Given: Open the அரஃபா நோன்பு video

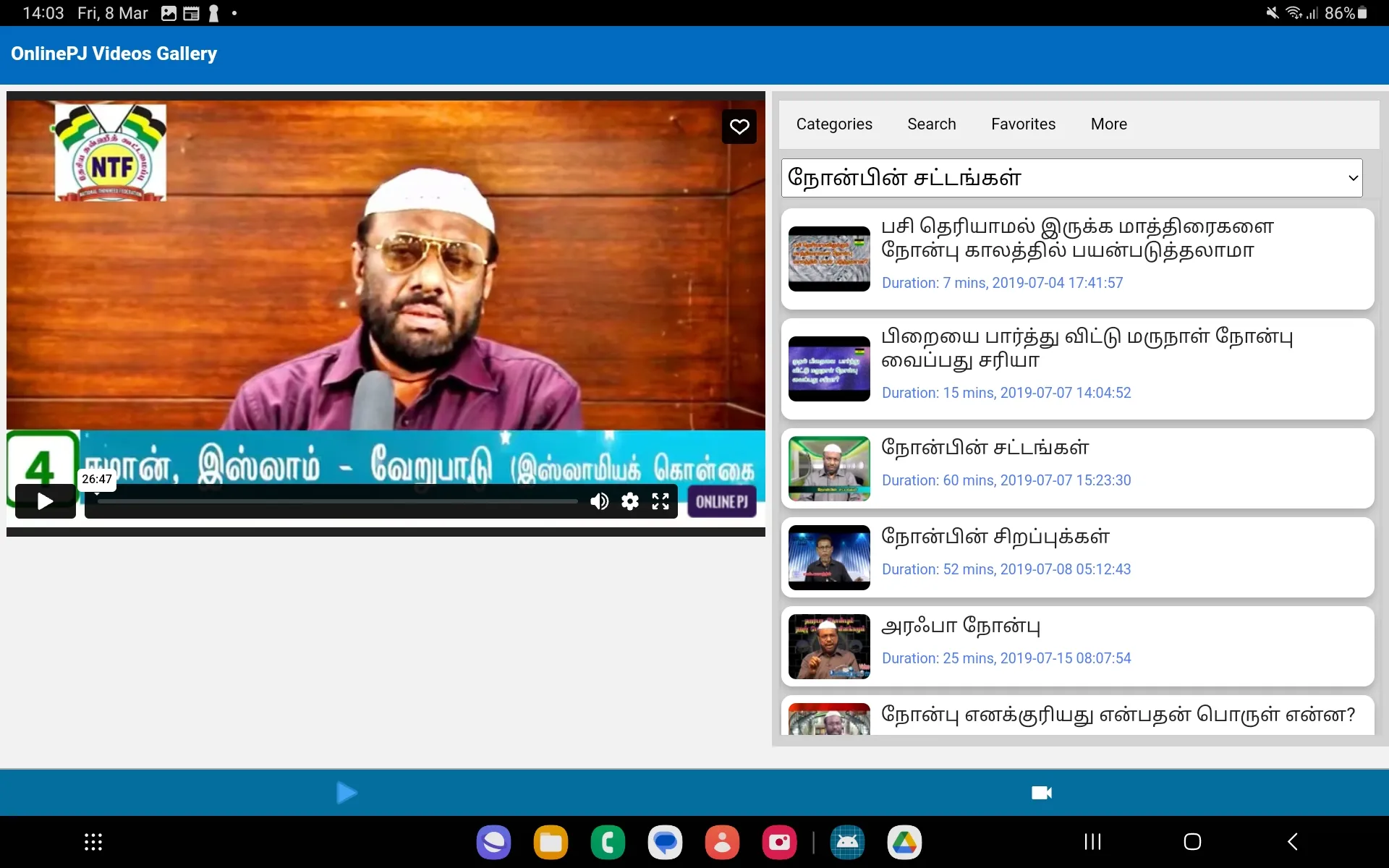Looking at the screenshot, I should [x=1077, y=646].
